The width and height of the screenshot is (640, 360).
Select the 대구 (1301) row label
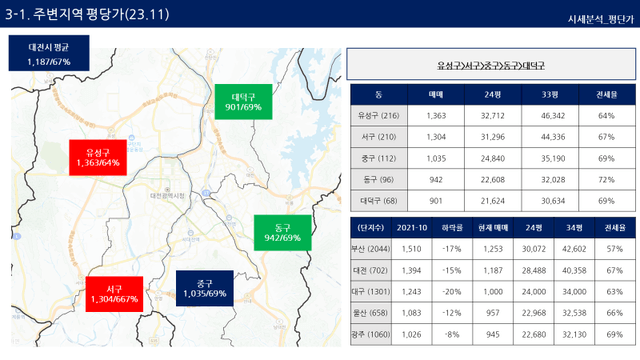371,292
